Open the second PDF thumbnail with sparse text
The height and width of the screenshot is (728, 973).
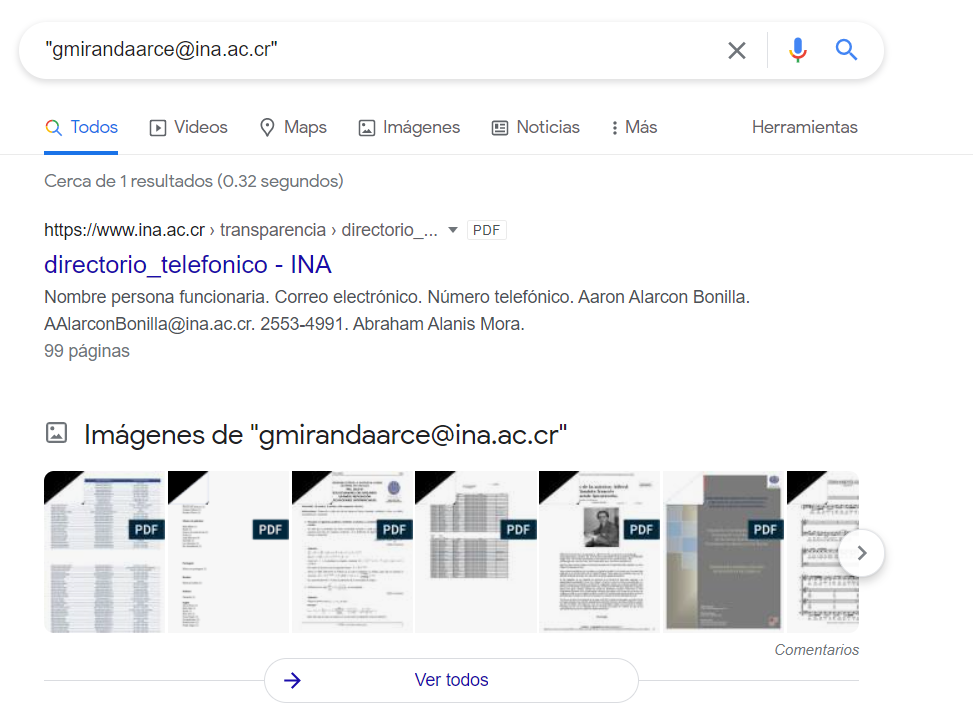tap(228, 552)
